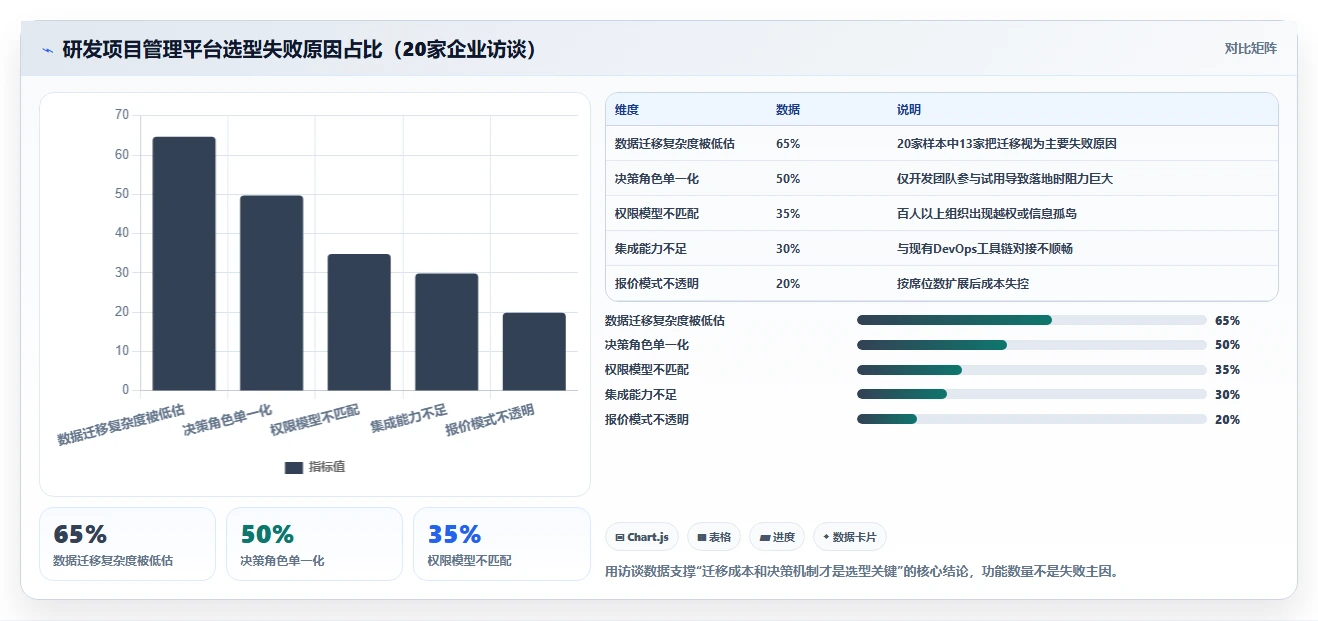Click the 表格 chip icon

tap(702, 538)
